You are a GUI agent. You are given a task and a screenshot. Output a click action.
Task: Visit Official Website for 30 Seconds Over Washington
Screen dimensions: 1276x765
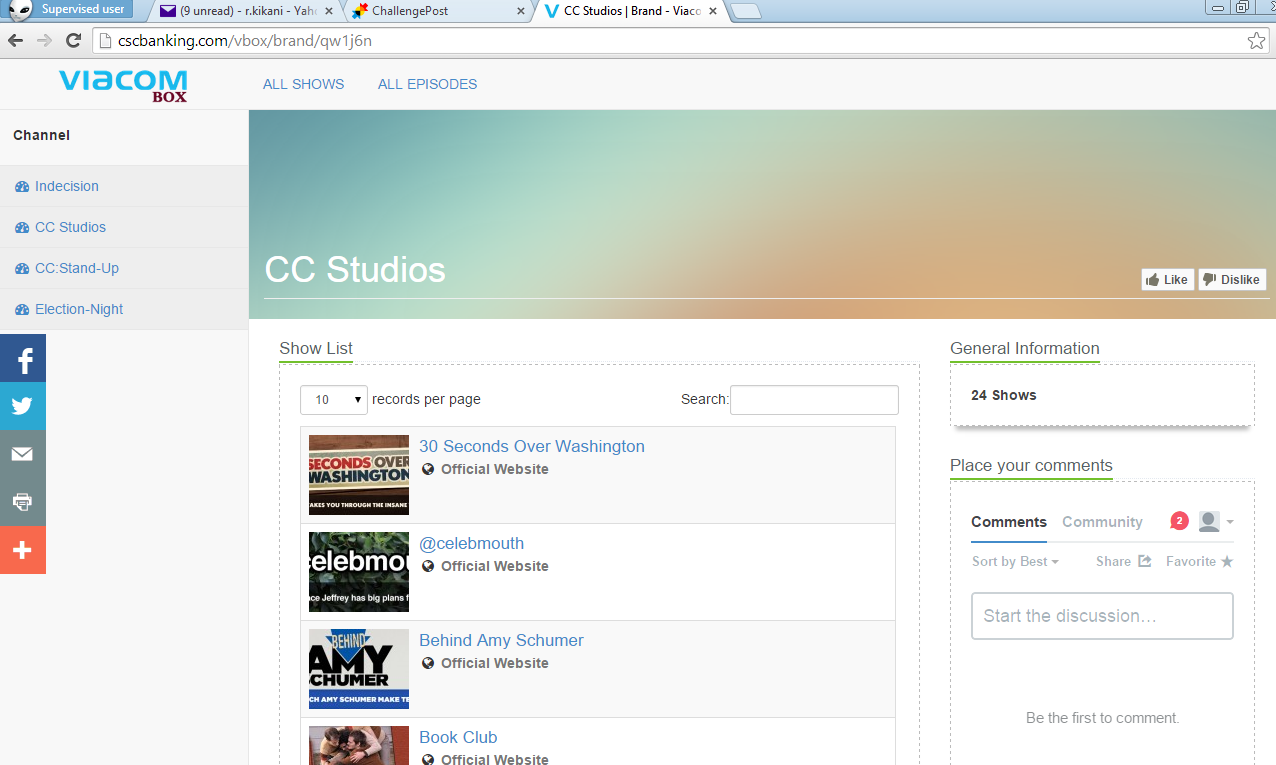495,470
